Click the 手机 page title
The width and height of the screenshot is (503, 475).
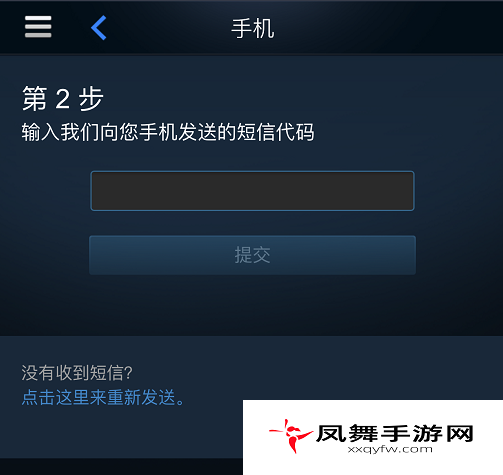[253, 29]
